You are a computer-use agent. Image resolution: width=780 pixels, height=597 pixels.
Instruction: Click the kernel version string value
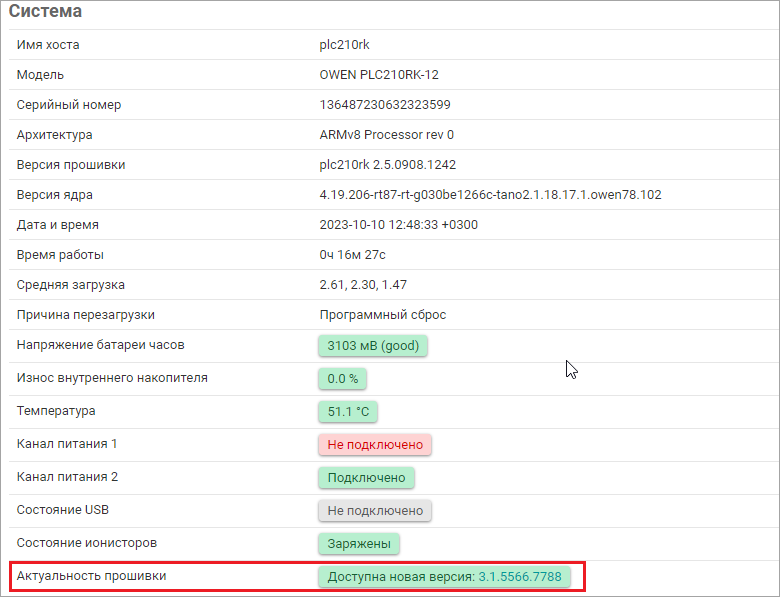click(490, 195)
